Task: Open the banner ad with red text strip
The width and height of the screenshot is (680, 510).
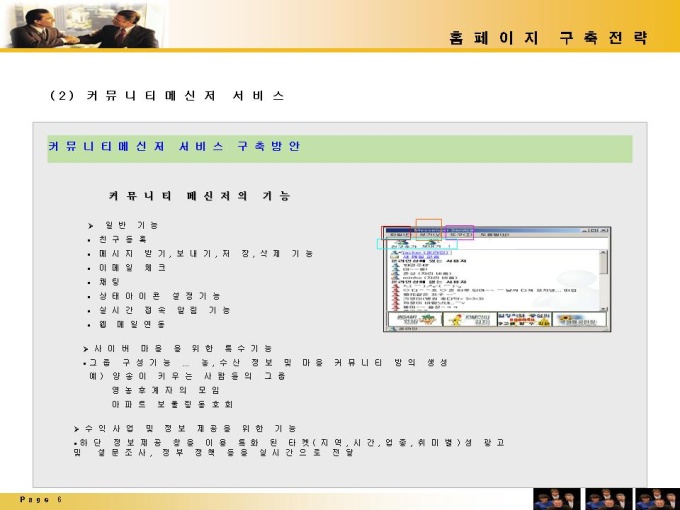Action: [x=524, y=319]
